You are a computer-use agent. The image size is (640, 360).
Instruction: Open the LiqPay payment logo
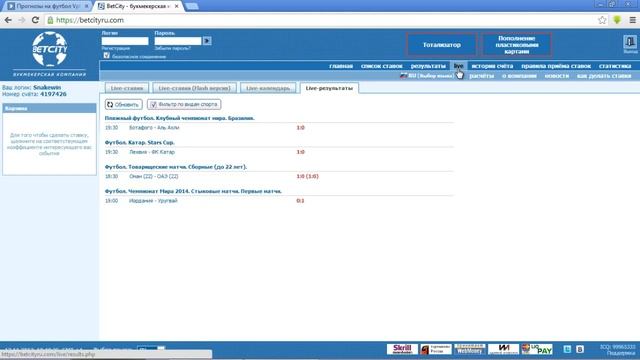(x=537, y=349)
